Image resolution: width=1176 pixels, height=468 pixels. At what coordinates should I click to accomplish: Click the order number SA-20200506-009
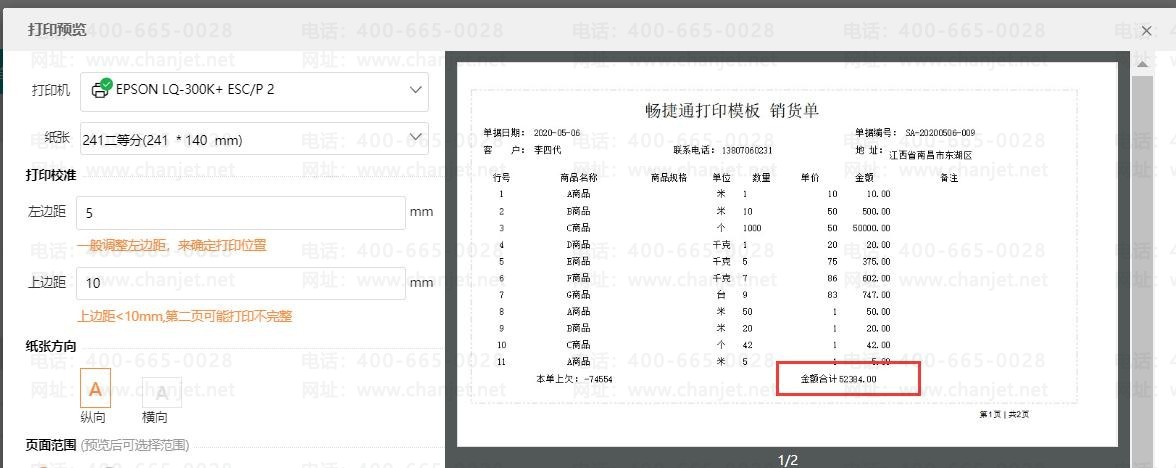[x=940, y=133]
